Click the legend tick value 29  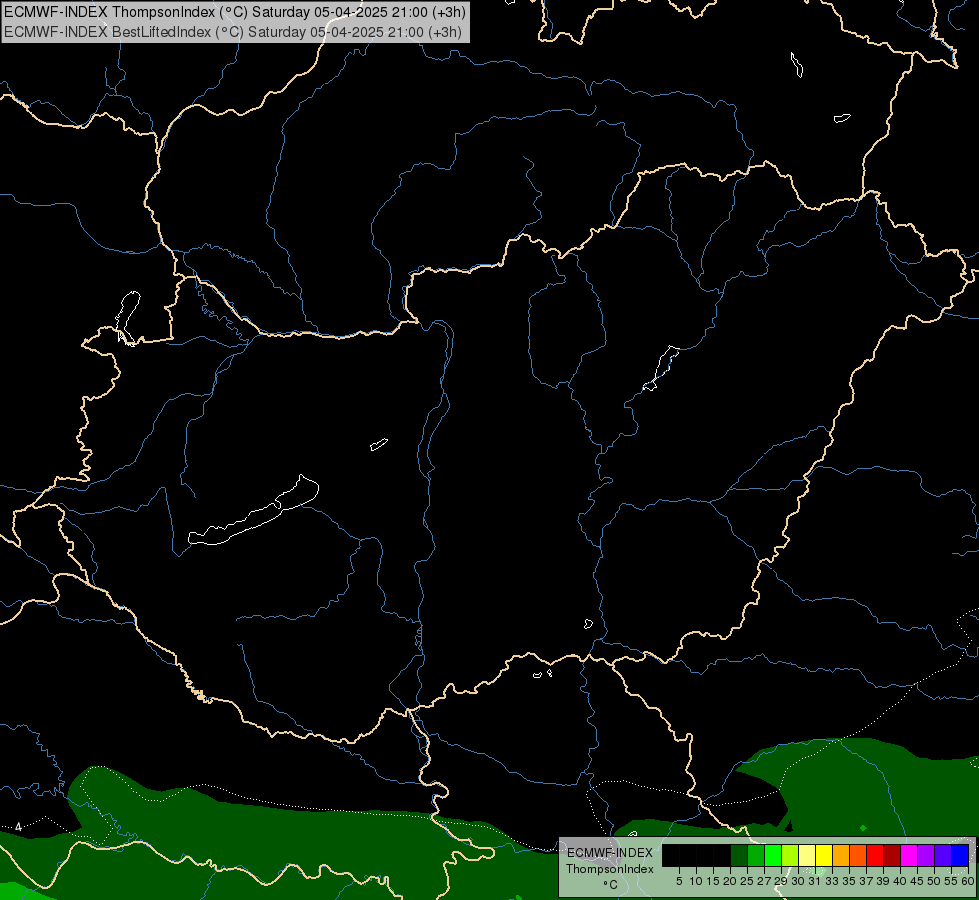tap(781, 881)
